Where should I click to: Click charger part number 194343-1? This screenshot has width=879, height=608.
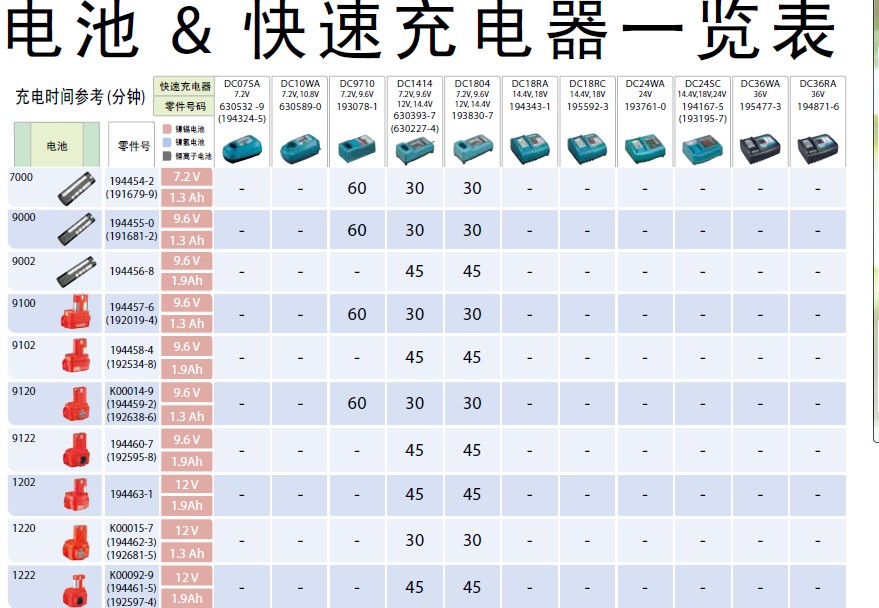pyautogui.click(x=530, y=106)
